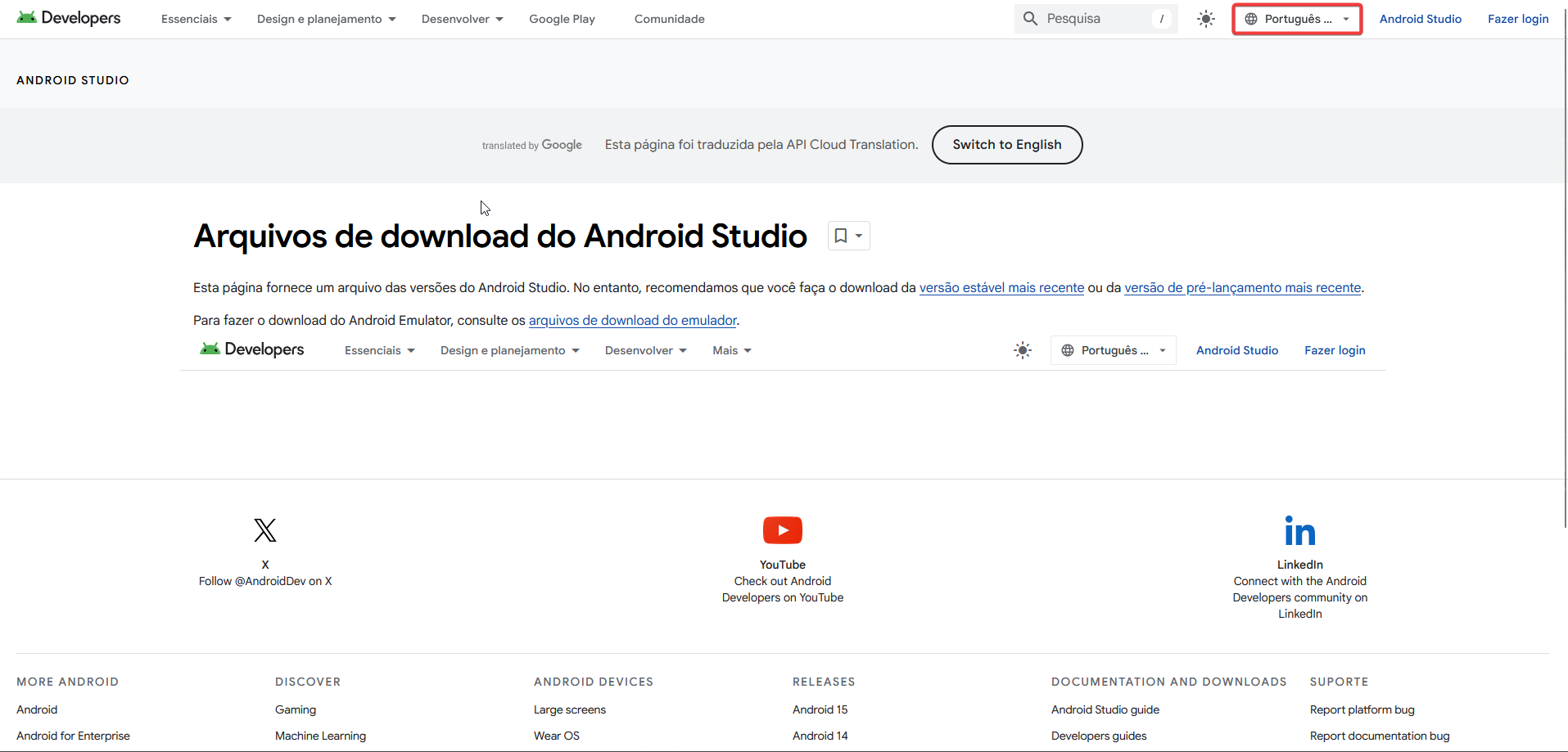This screenshot has height=752, width=1568.
Task: Open versão de pré-lançamento mais recente link
Action: 1242,288
